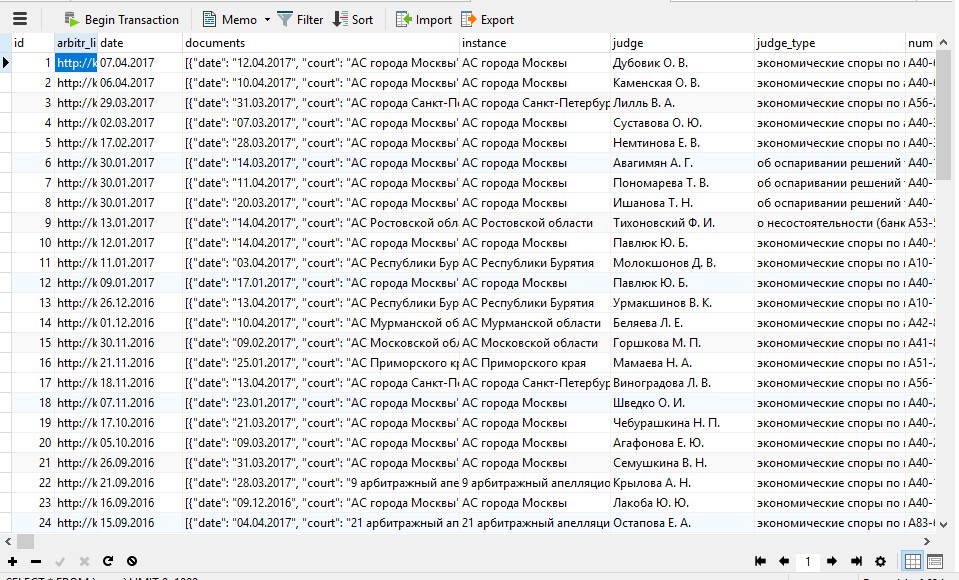Click the vertical scrollbar down arrow
Viewport: 959px width, 580px height.
click(943, 524)
